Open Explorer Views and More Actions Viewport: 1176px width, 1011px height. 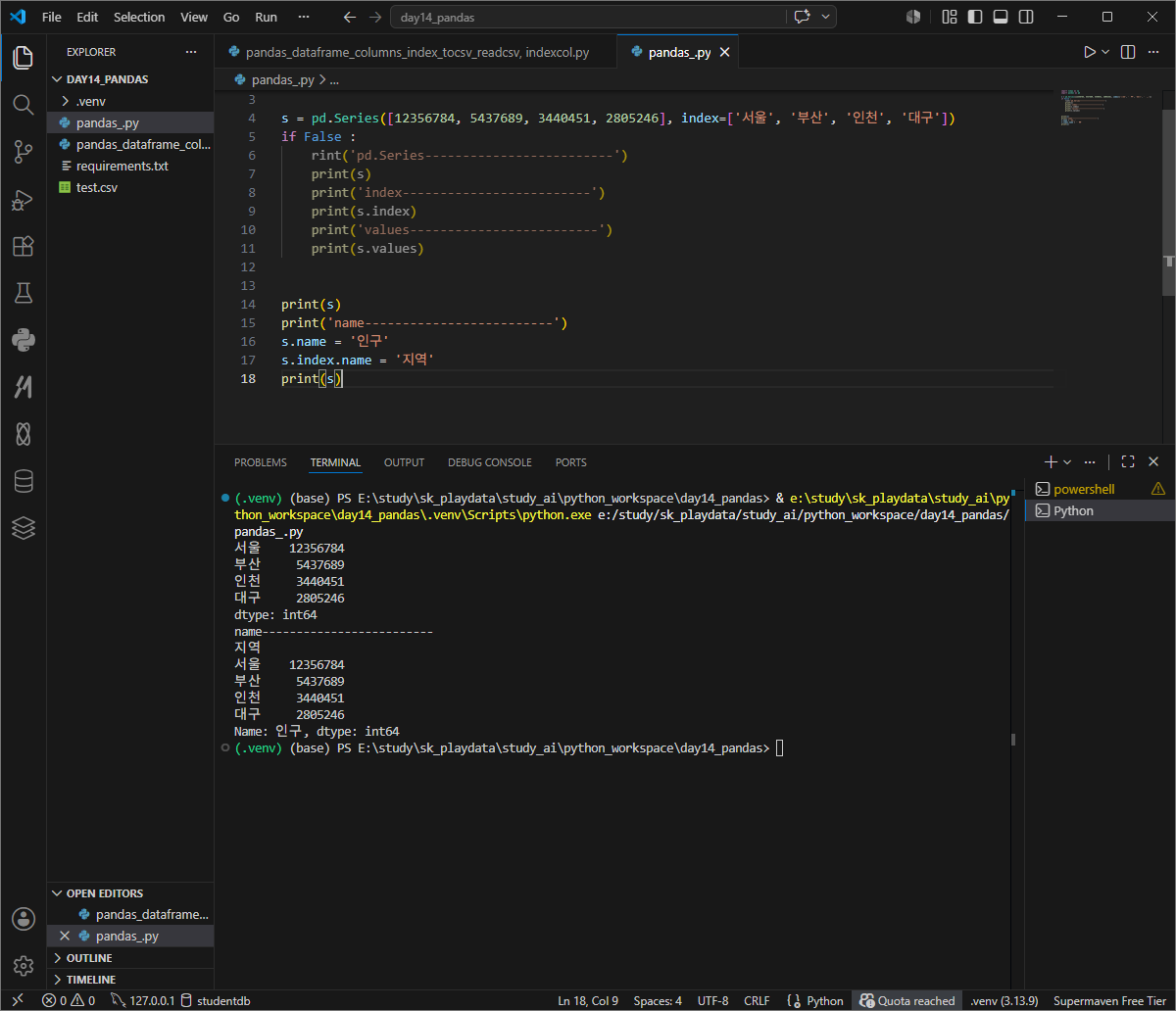point(191,52)
